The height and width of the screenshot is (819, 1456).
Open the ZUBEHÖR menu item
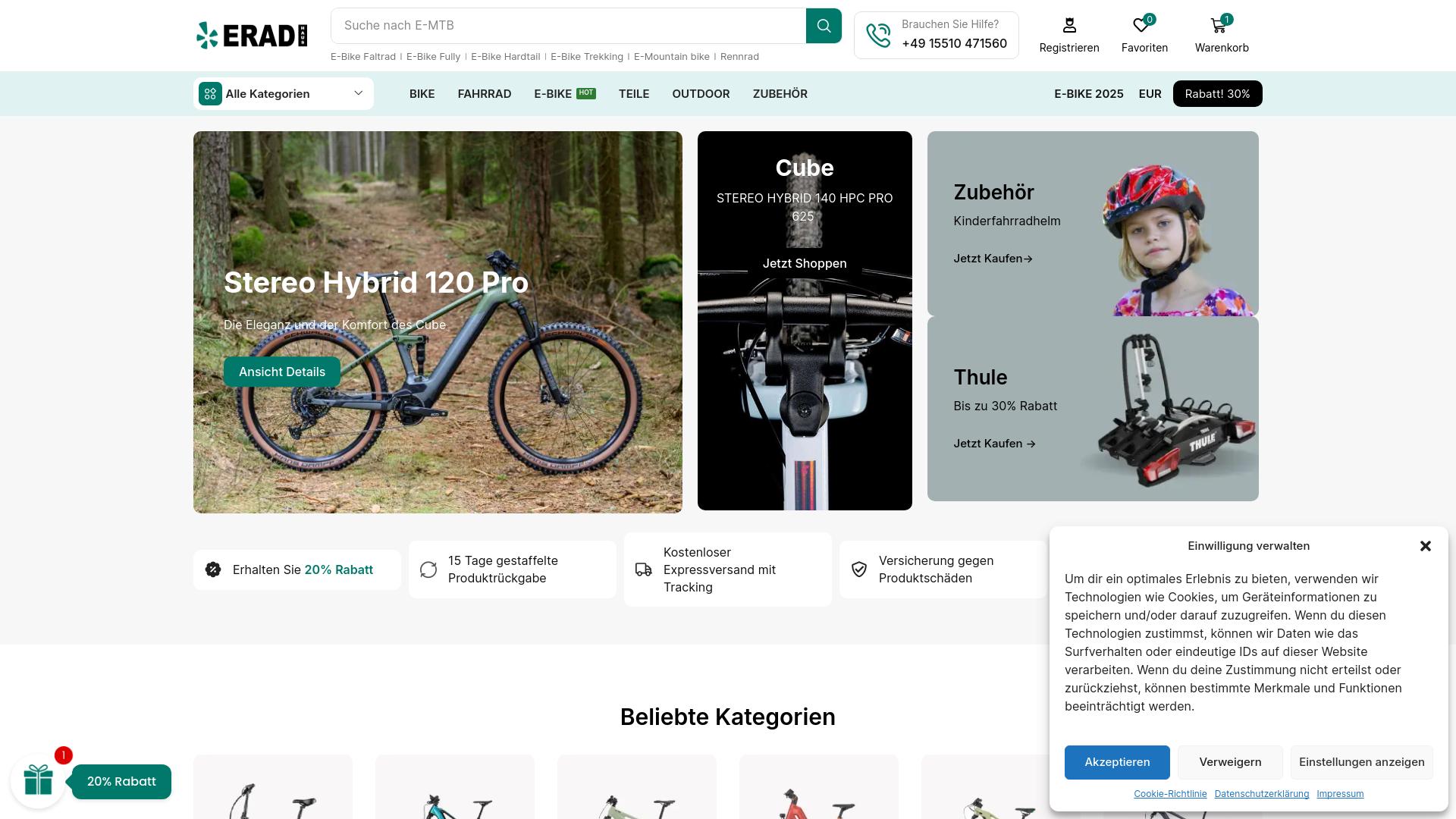point(780,94)
